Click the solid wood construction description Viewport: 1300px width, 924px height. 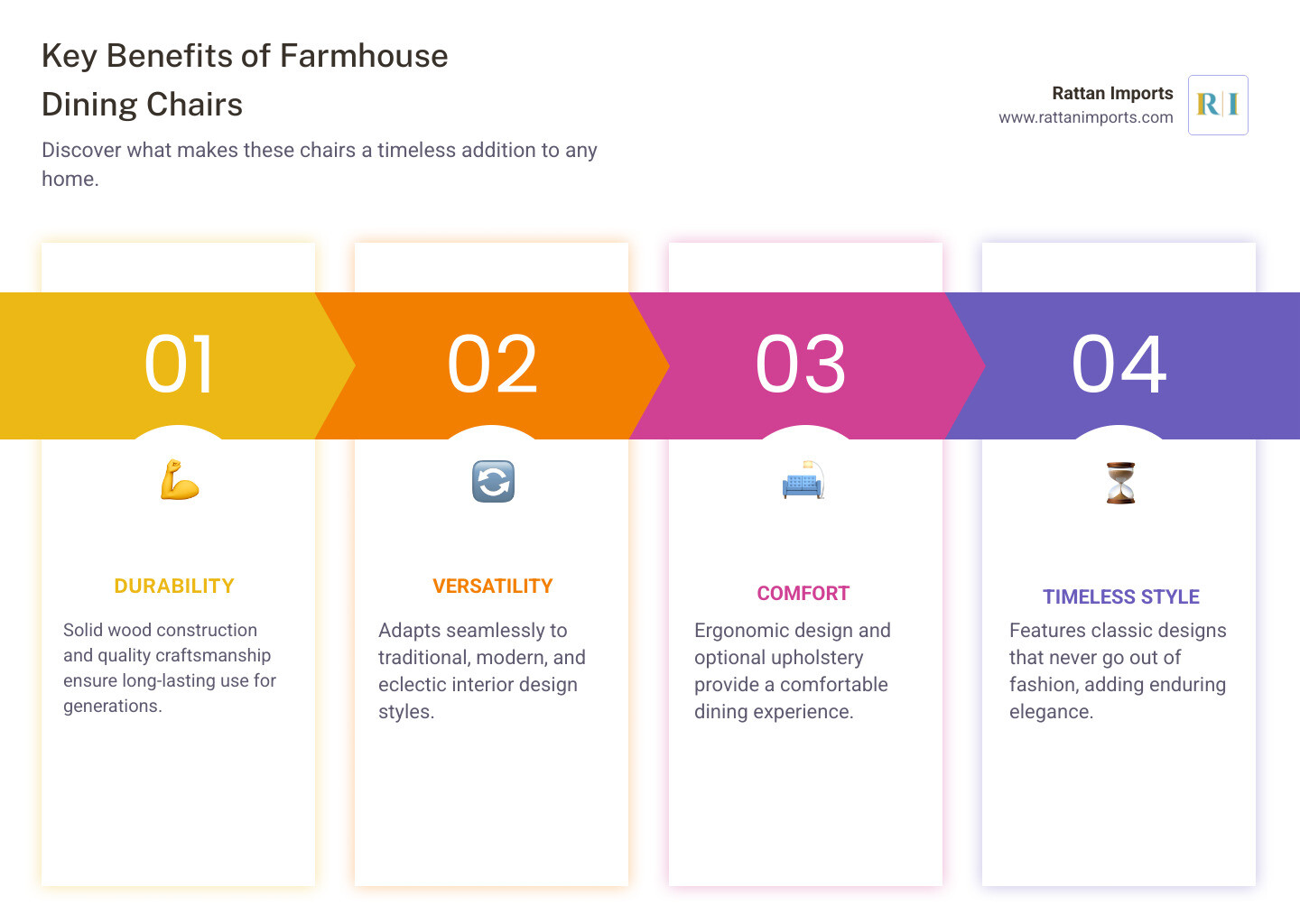coord(169,668)
